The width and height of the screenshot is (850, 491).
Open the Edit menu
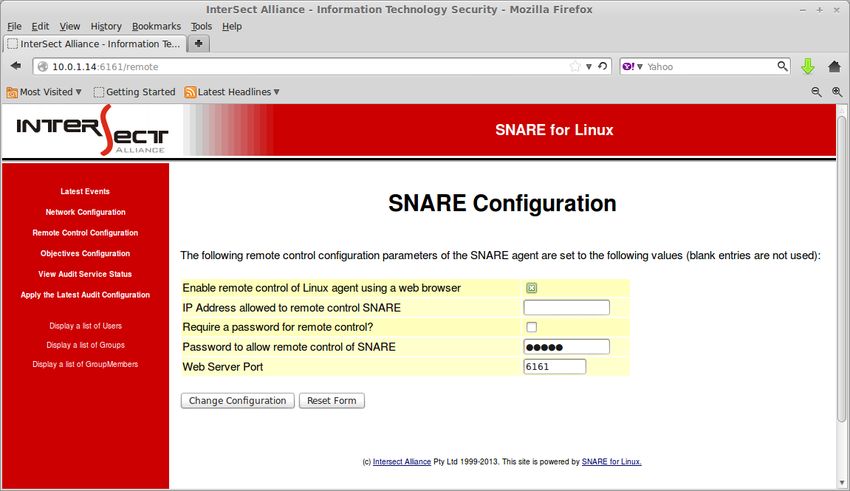tap(40, 26)
